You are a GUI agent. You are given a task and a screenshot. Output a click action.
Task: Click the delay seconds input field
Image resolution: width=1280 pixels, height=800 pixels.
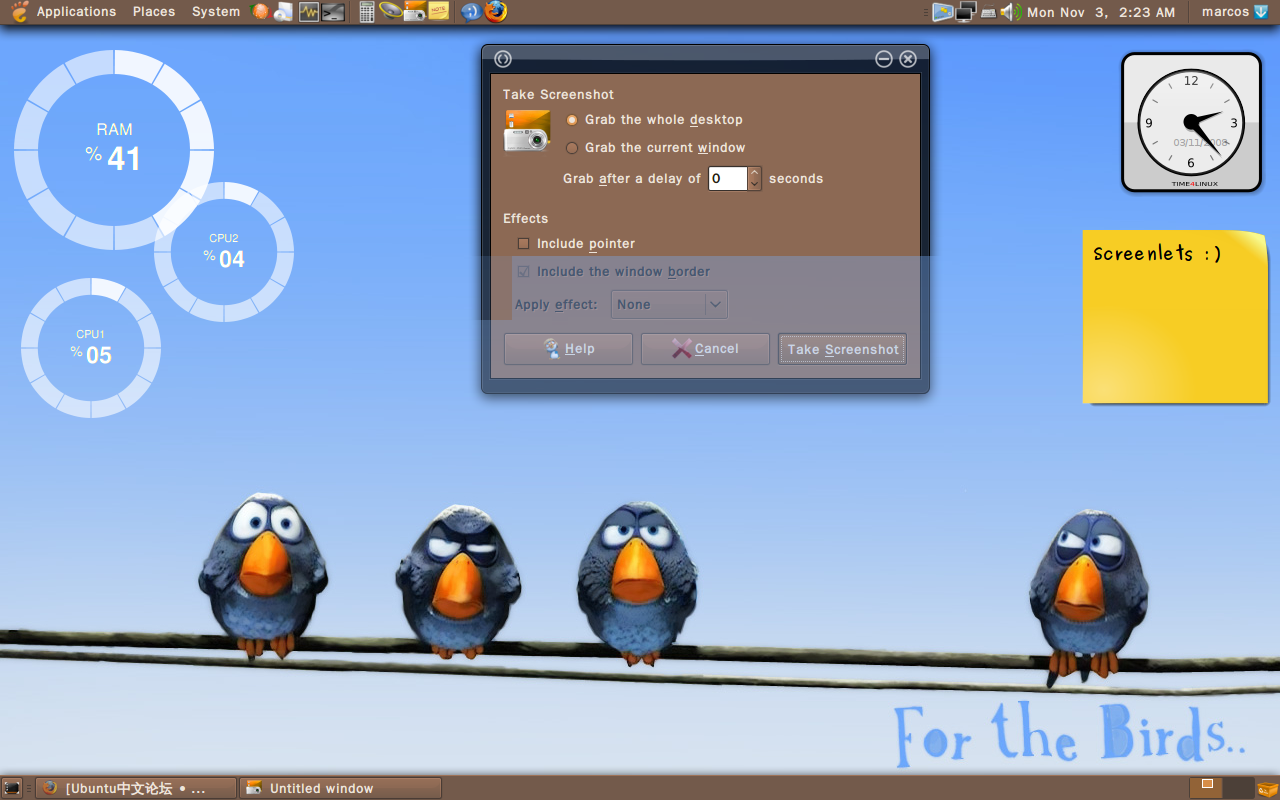click(x=727, y=179)
